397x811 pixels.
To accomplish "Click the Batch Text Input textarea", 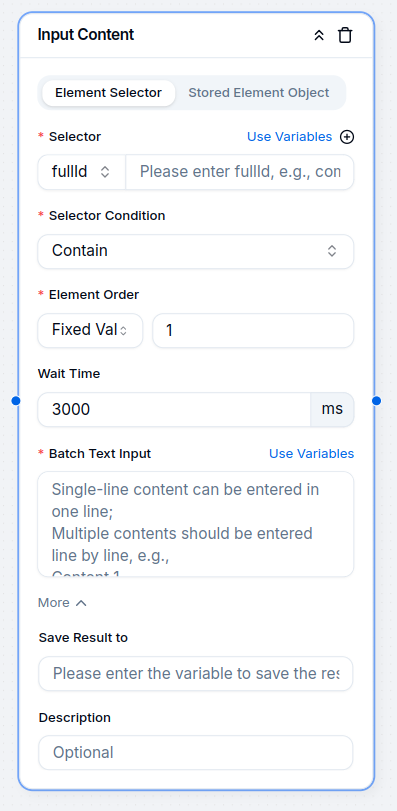I will tap(196, 524).
